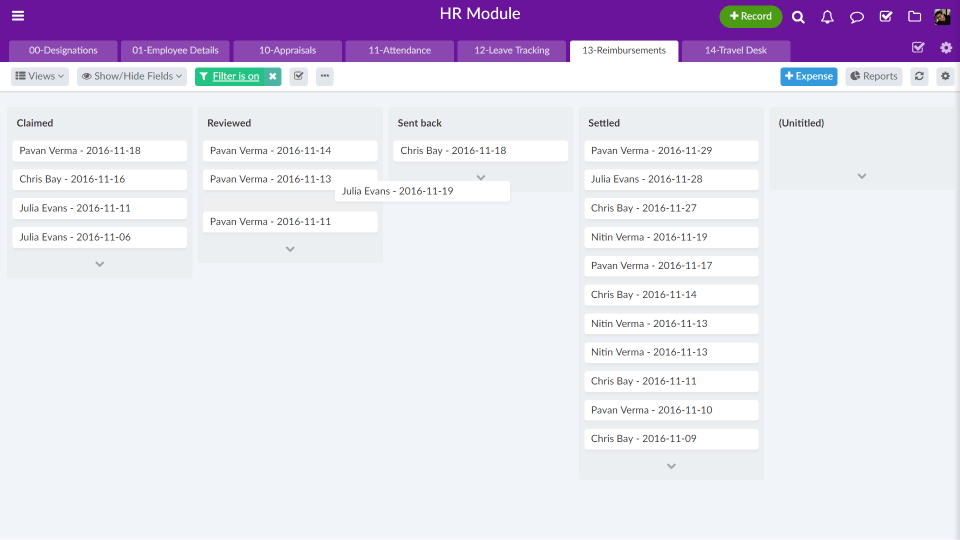960x540 pixels.
Task: Click the select-records check icon in toolbar
Action: click(x=298, y=77)
